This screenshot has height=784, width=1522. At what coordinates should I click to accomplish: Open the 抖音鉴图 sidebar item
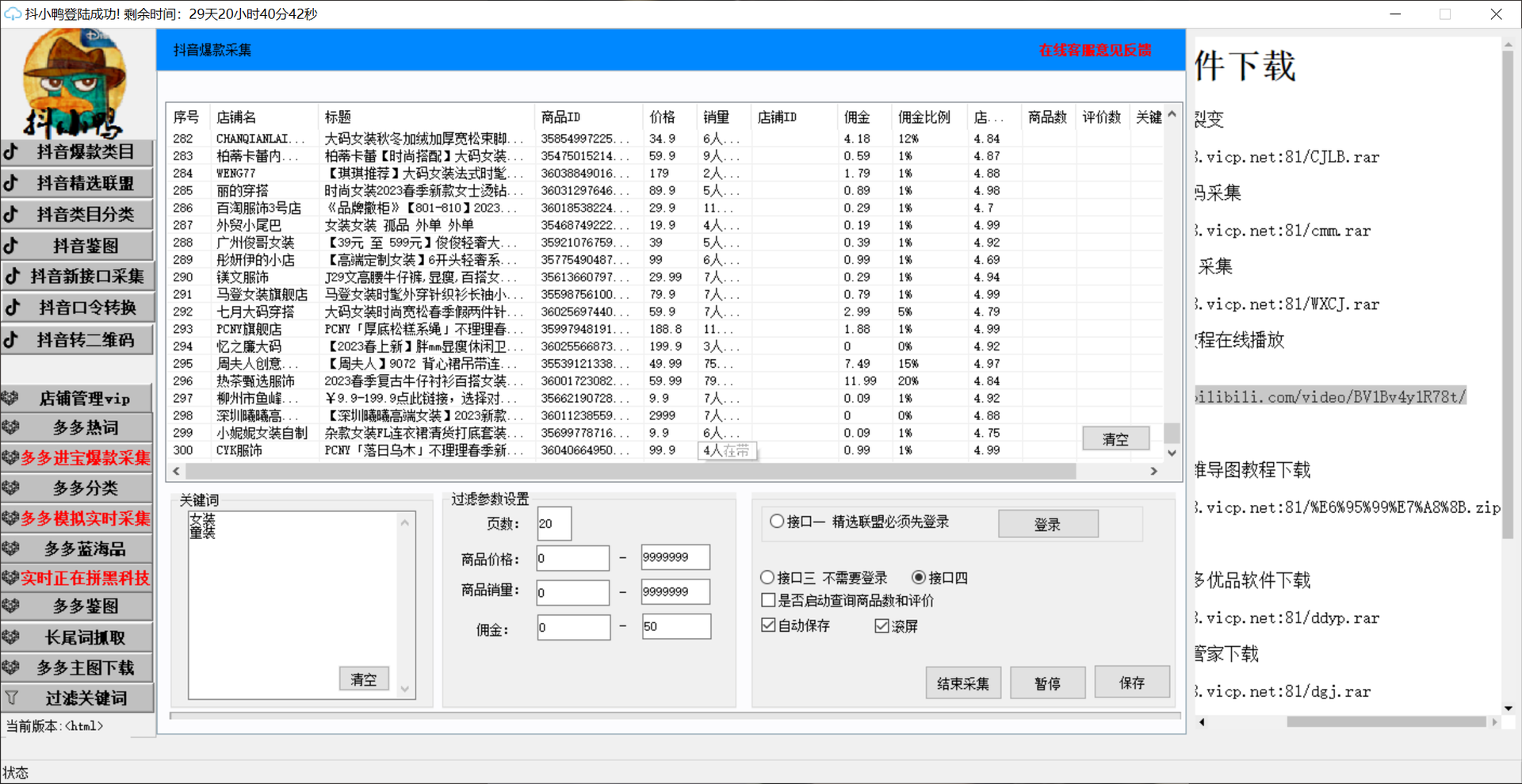pos(77,246)
